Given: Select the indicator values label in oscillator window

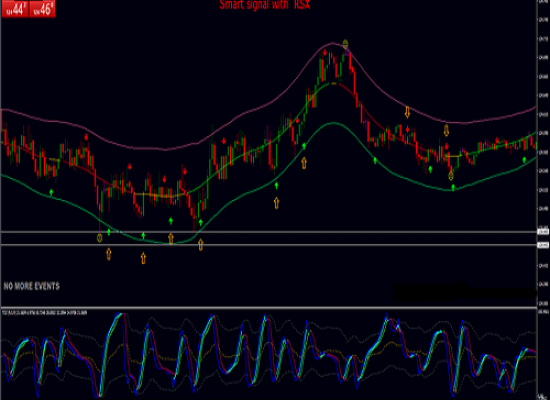Looking at the screenshot, I should coord(45,312).
